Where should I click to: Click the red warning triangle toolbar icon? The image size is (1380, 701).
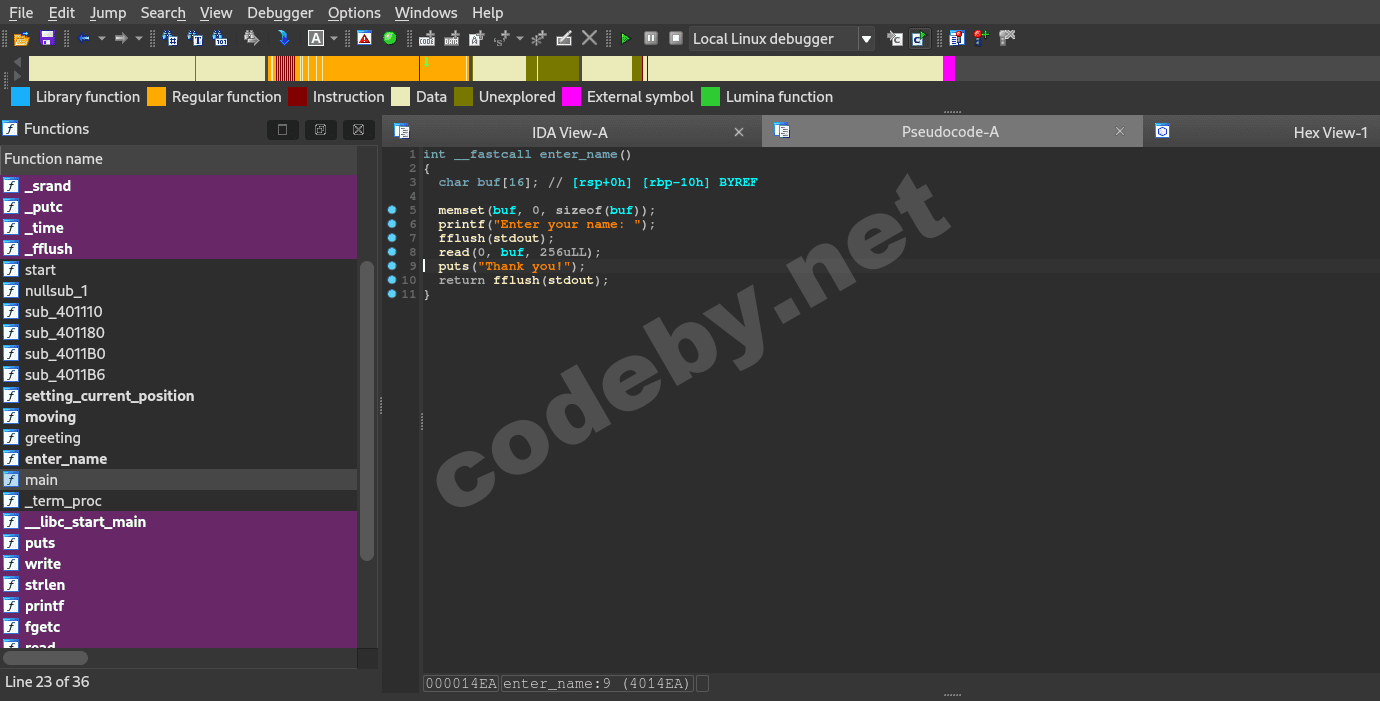(364, 38)
